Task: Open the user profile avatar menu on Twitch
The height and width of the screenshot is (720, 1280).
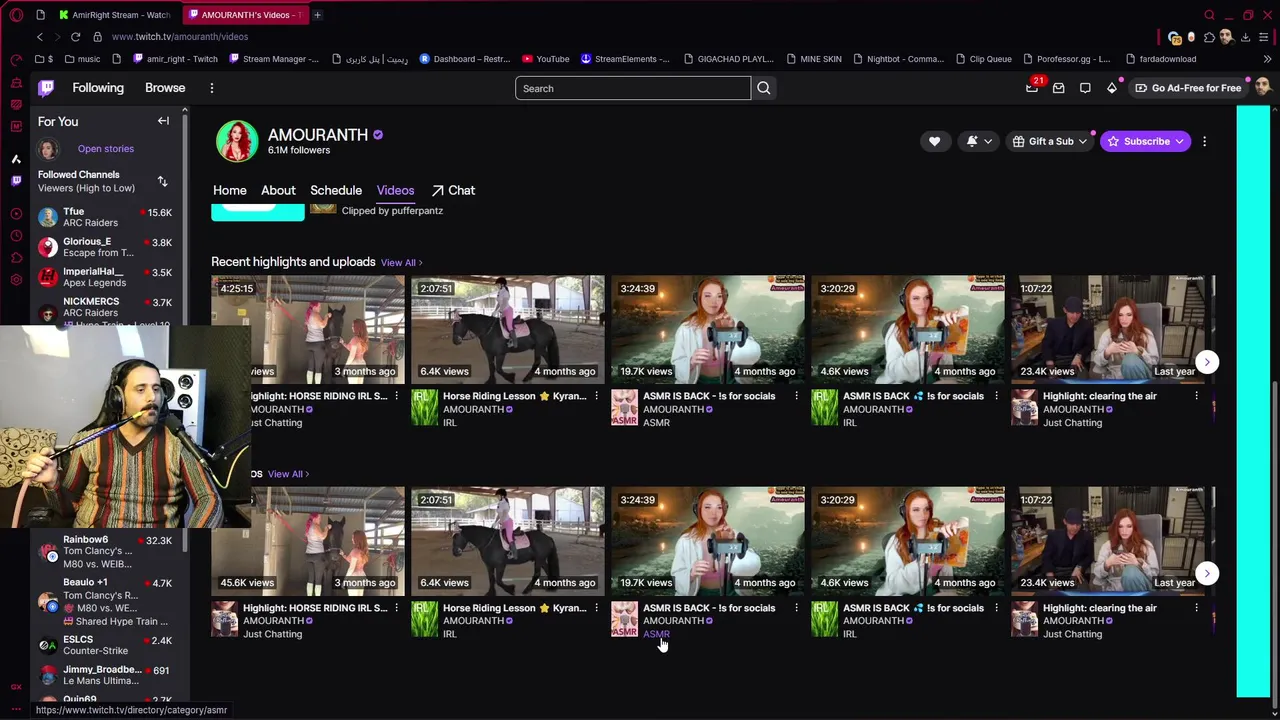Action: (1262, 88)
